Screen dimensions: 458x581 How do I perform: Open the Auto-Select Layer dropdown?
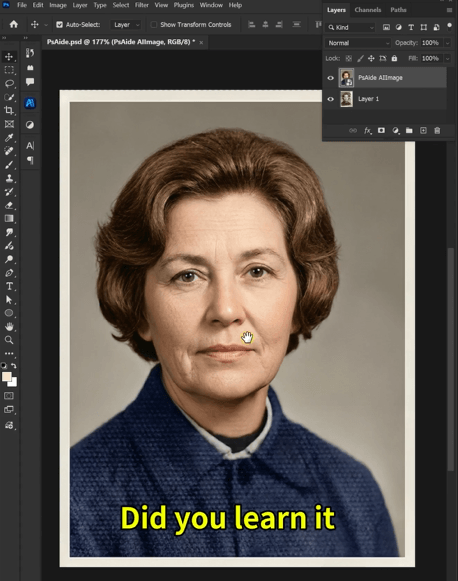[x=126, y=24]
